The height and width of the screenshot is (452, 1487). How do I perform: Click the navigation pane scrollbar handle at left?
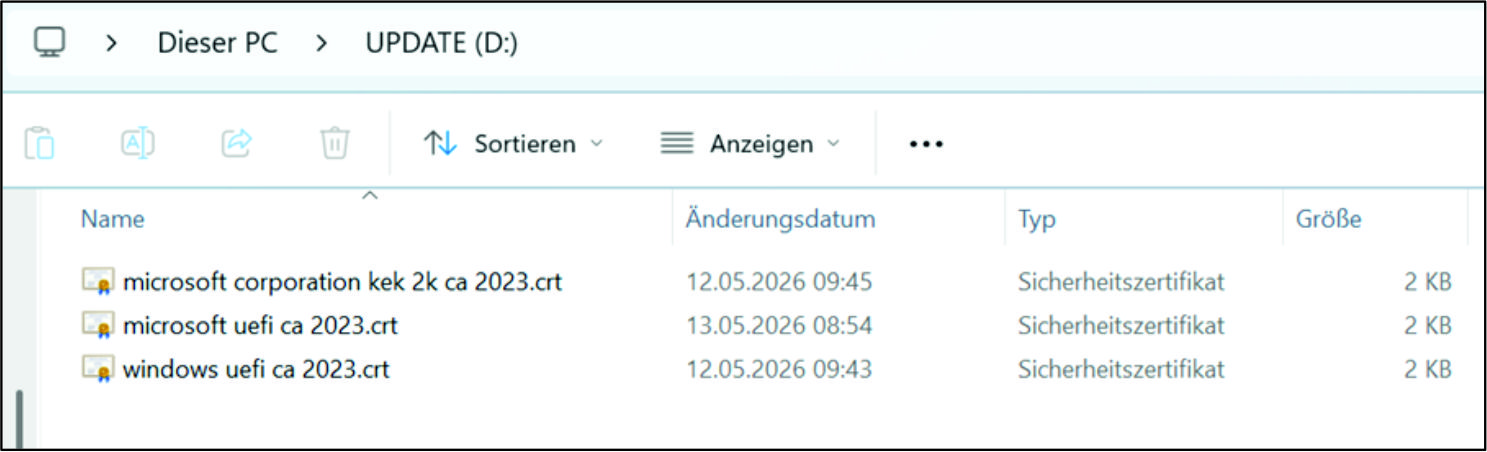coord(19,420)
